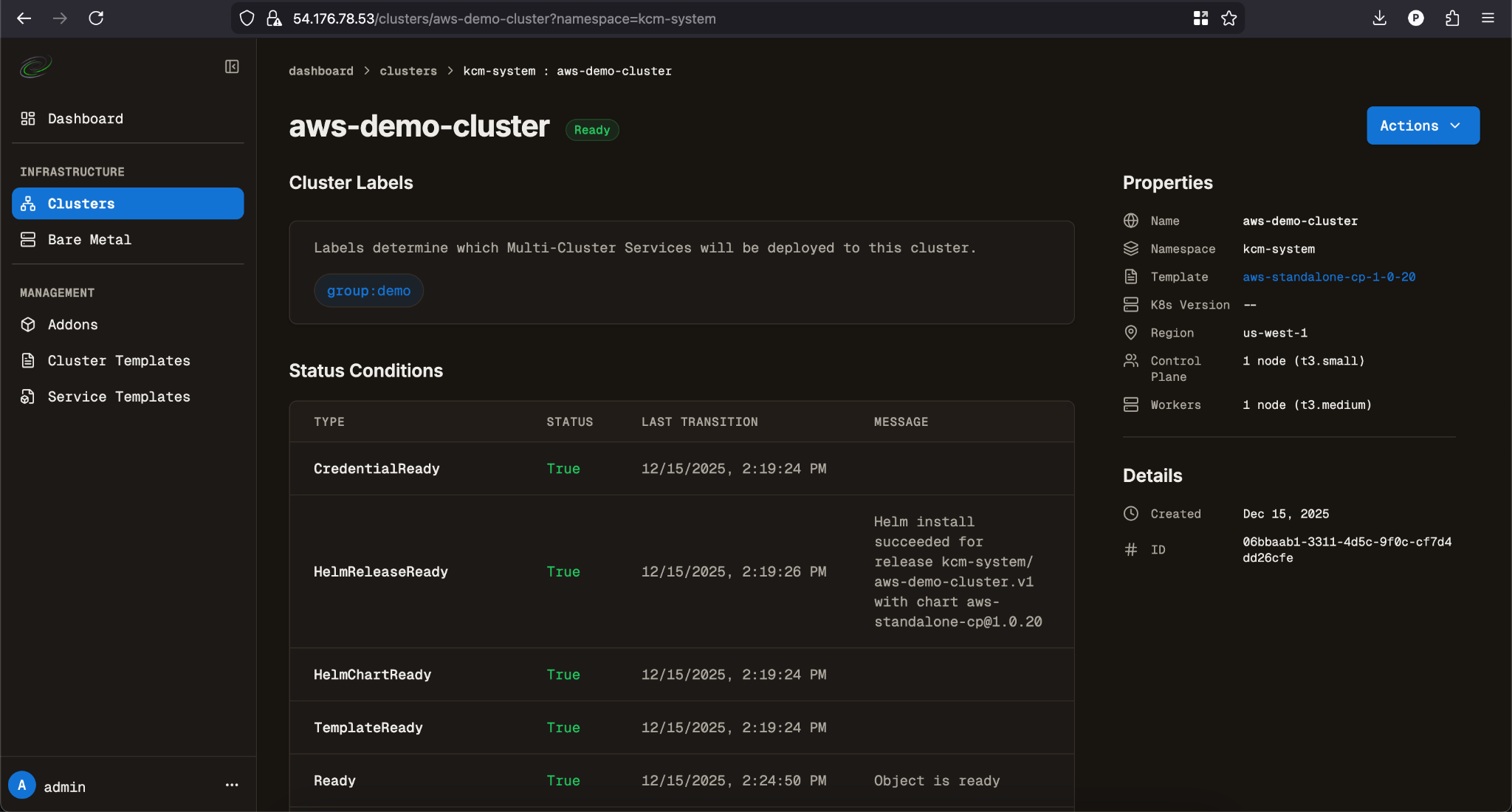Image resolution: width=1512 pixels, height=812 pixels.
Task: Click the clusters breadcrumb link
Action: [408, 71]
